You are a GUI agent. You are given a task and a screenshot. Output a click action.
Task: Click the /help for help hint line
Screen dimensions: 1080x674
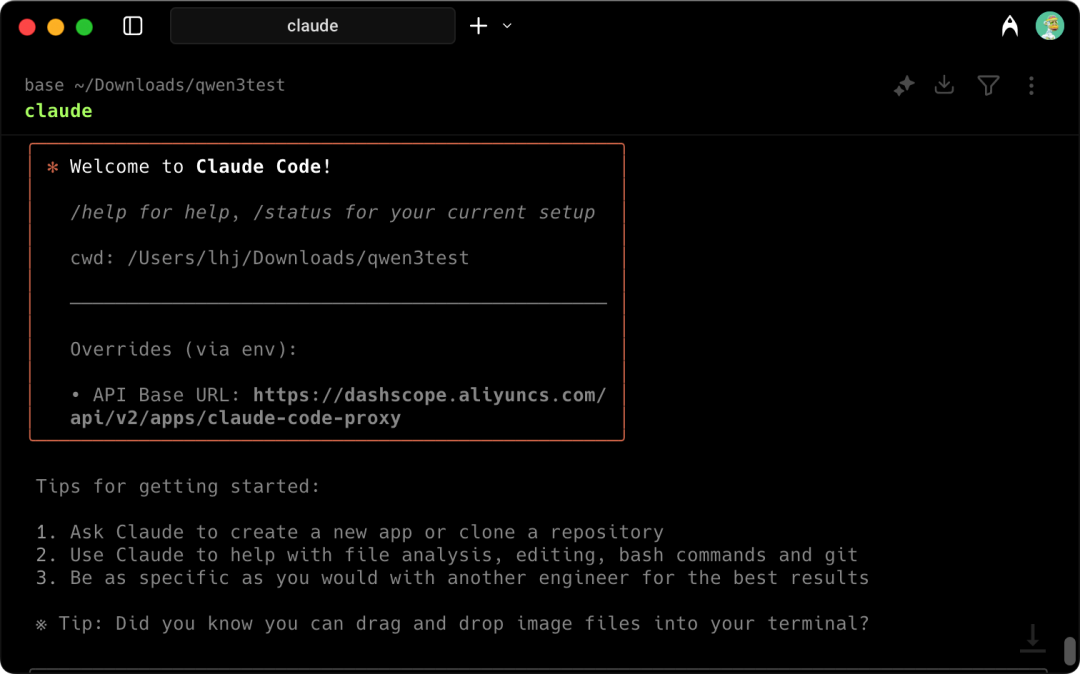(x=333, y=212)
